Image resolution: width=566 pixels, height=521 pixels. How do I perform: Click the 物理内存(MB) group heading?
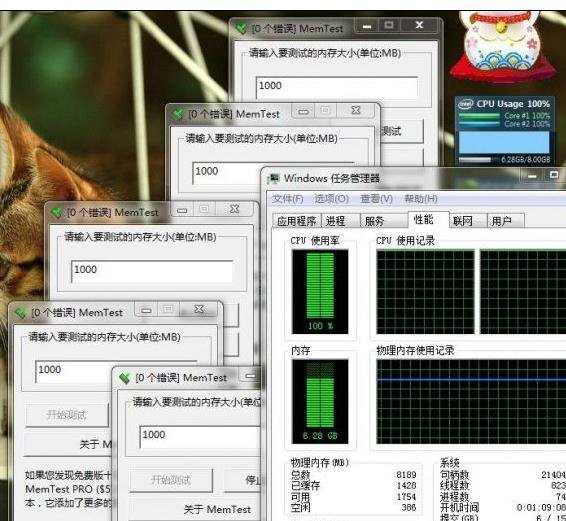coord(320,463)
